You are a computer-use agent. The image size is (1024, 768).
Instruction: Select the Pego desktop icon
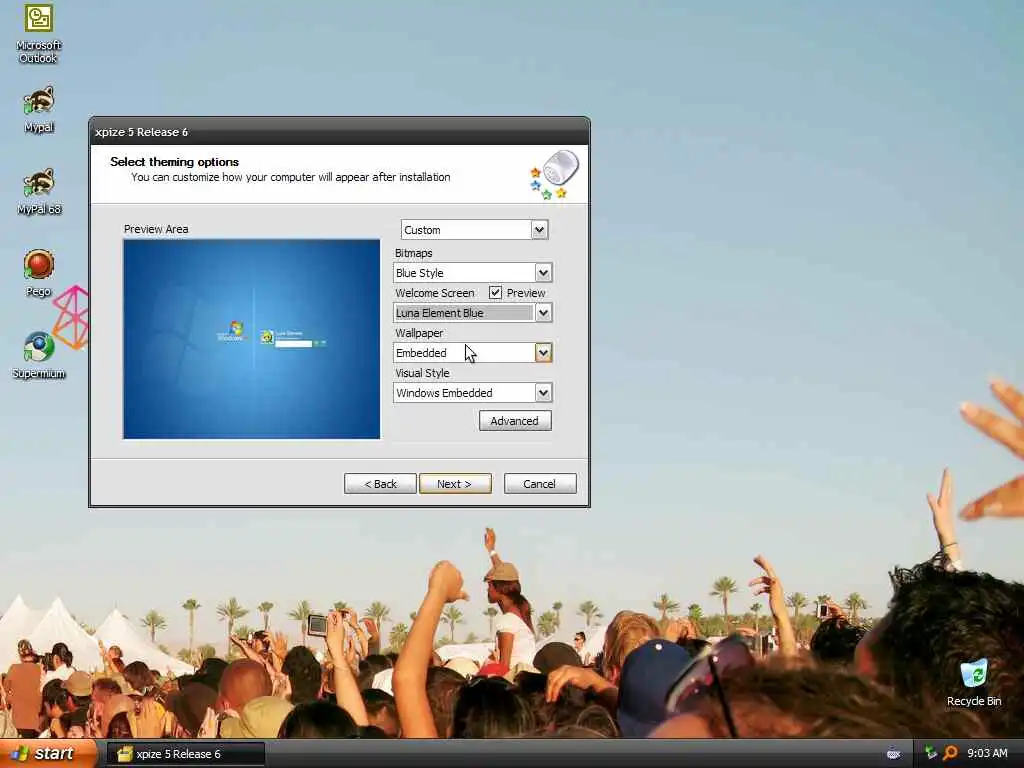[39, 273]
